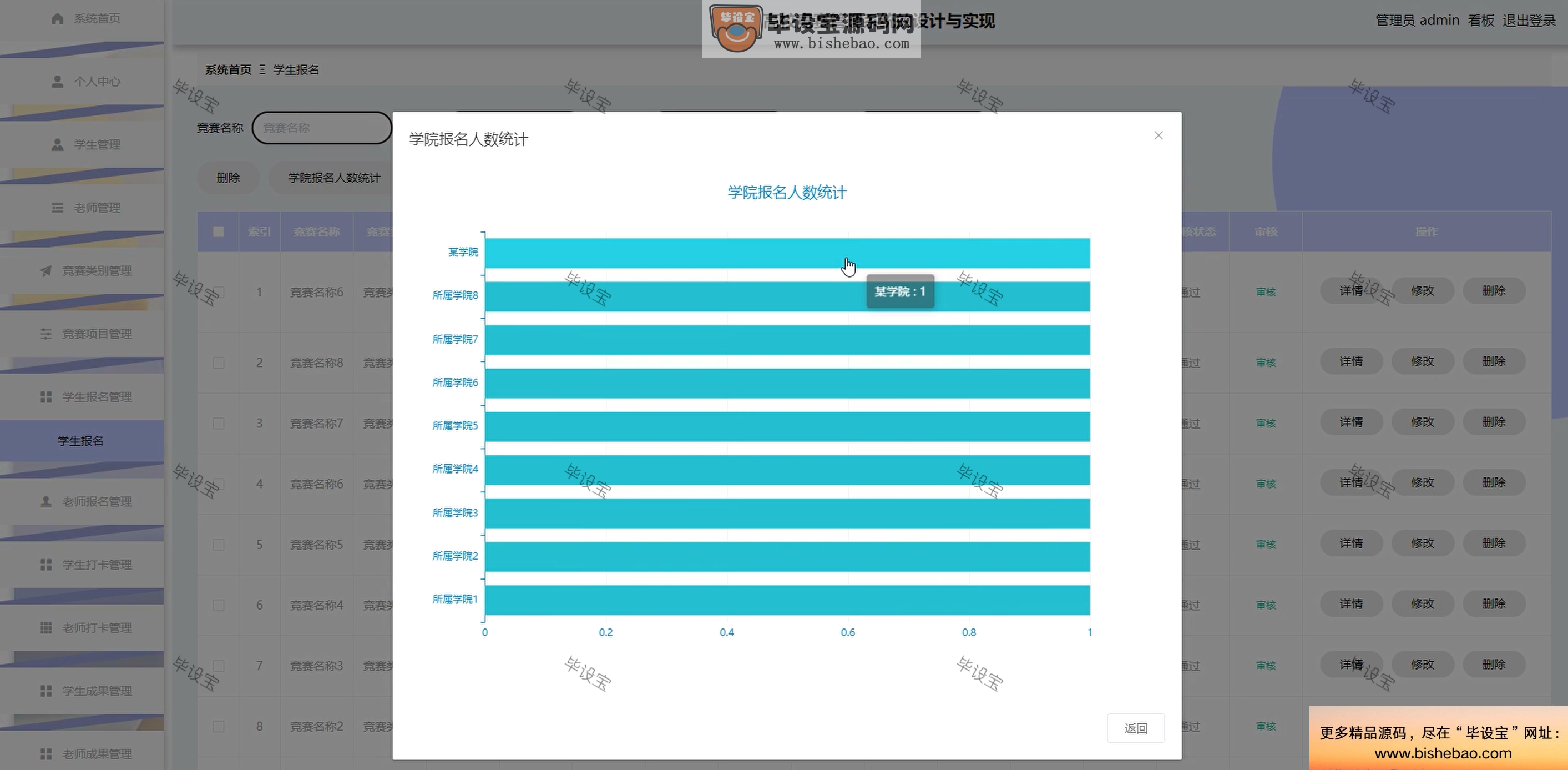Image resolution: width=1568 pixels, height=770 pixels.
Task: Click 系统首页 in the breadcrumb
Action: coord(228,69)
